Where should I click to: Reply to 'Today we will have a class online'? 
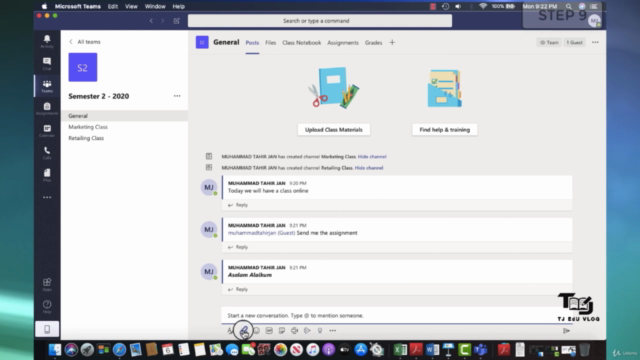[x=238, y=205]
